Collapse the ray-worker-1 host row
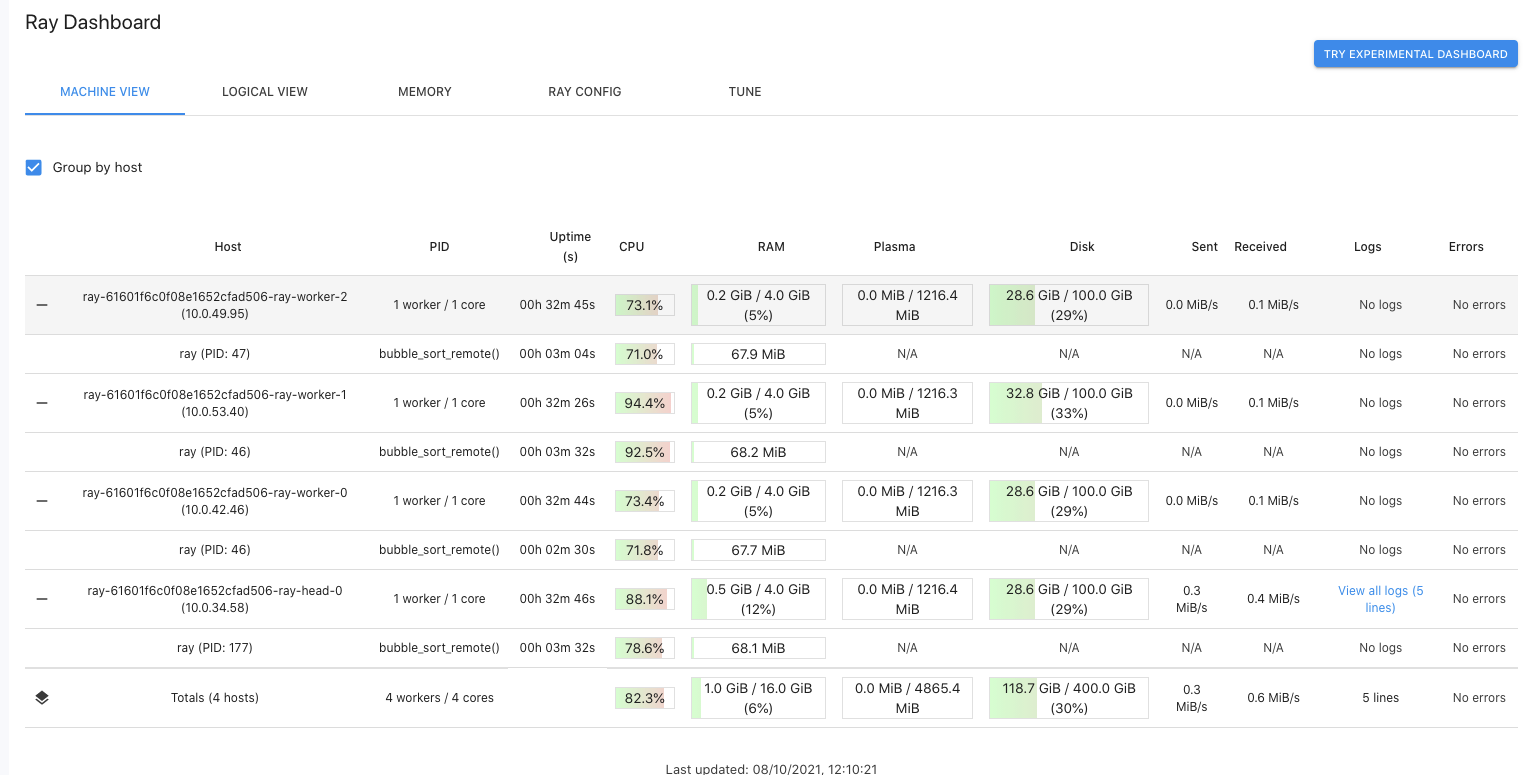 coord(41,402)
